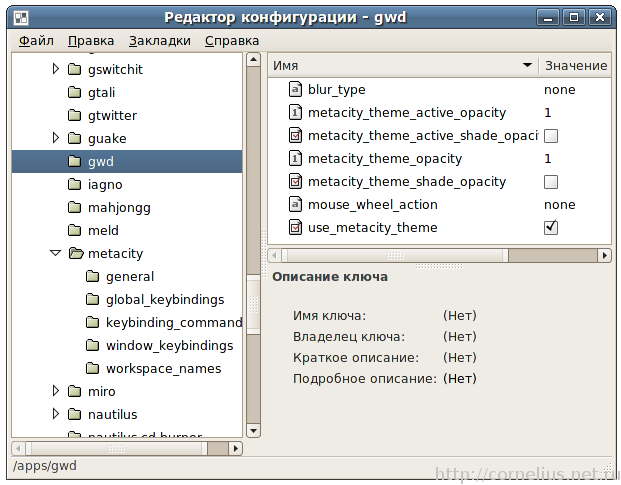
Task: Select the mouse_wheel_action key name
Action: [373, 205]
